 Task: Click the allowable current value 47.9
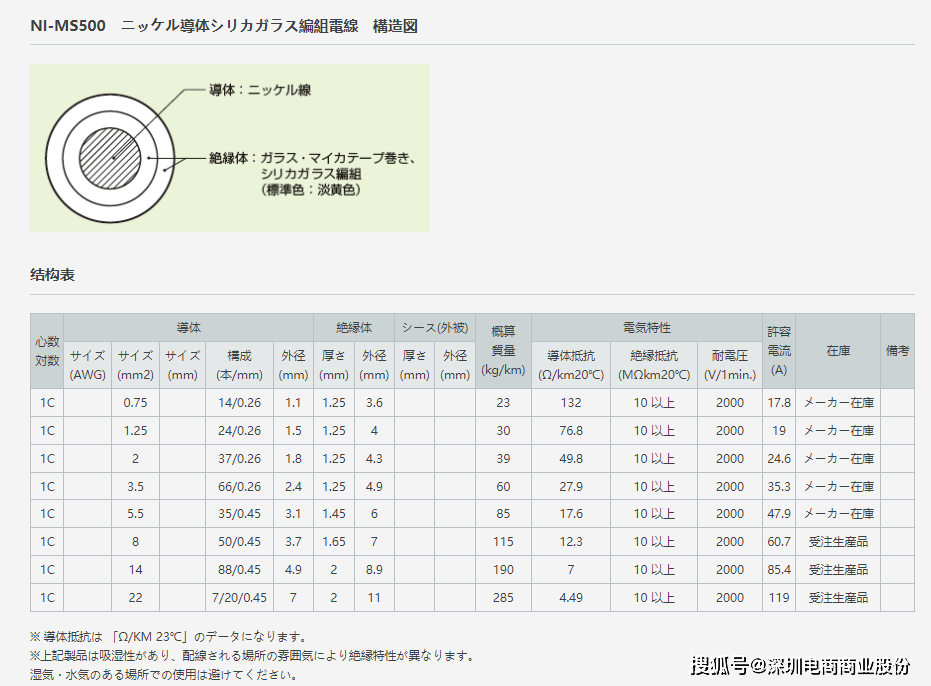pyautogui.click(x=779, y=514)
